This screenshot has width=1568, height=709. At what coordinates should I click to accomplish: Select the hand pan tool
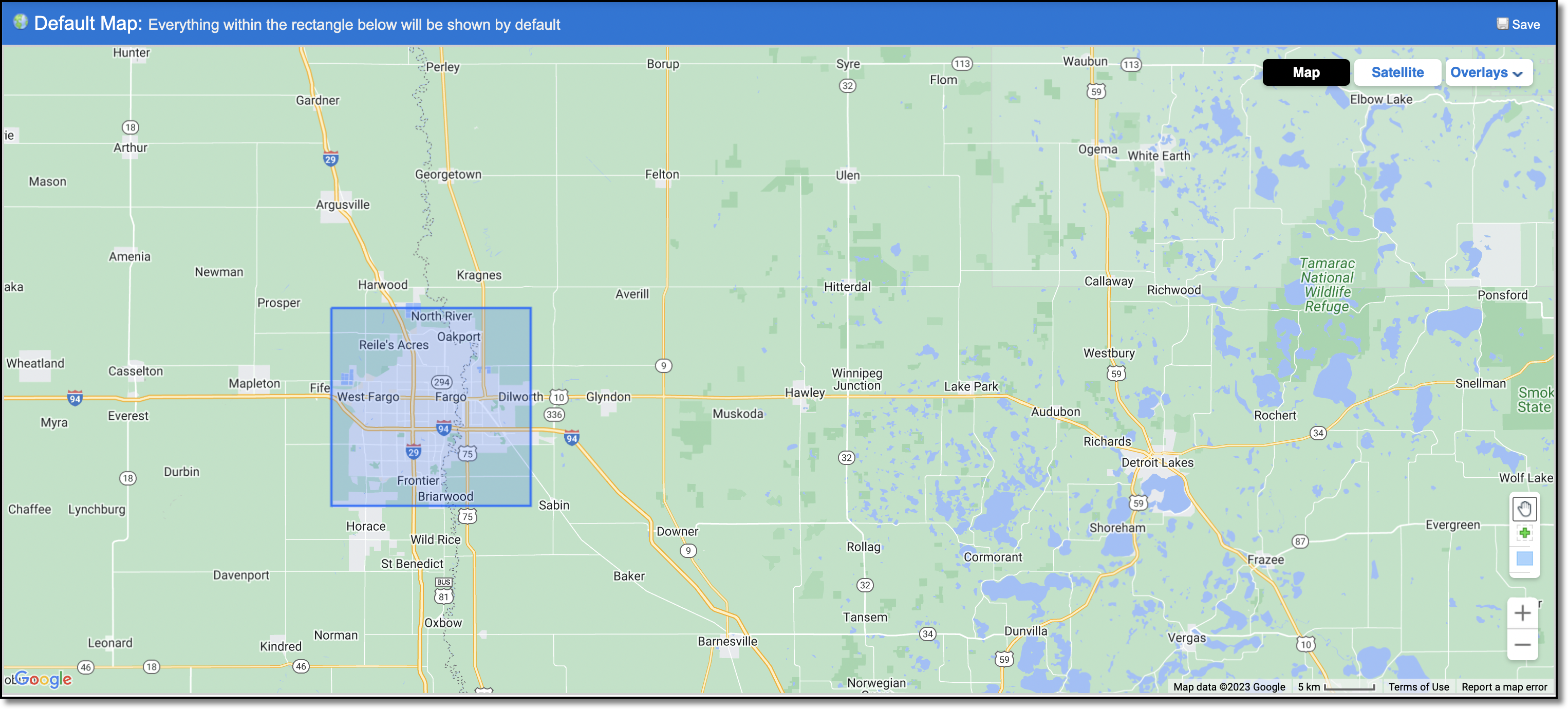click(1524, 508)
